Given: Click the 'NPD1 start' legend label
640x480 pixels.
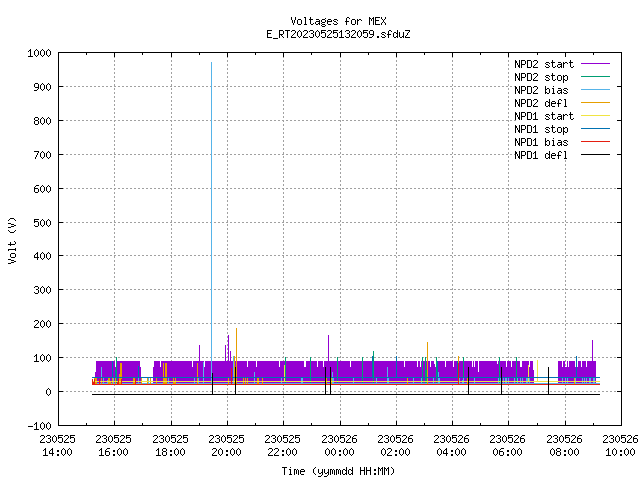Looking at the screenshot, I should click(544, 116).
